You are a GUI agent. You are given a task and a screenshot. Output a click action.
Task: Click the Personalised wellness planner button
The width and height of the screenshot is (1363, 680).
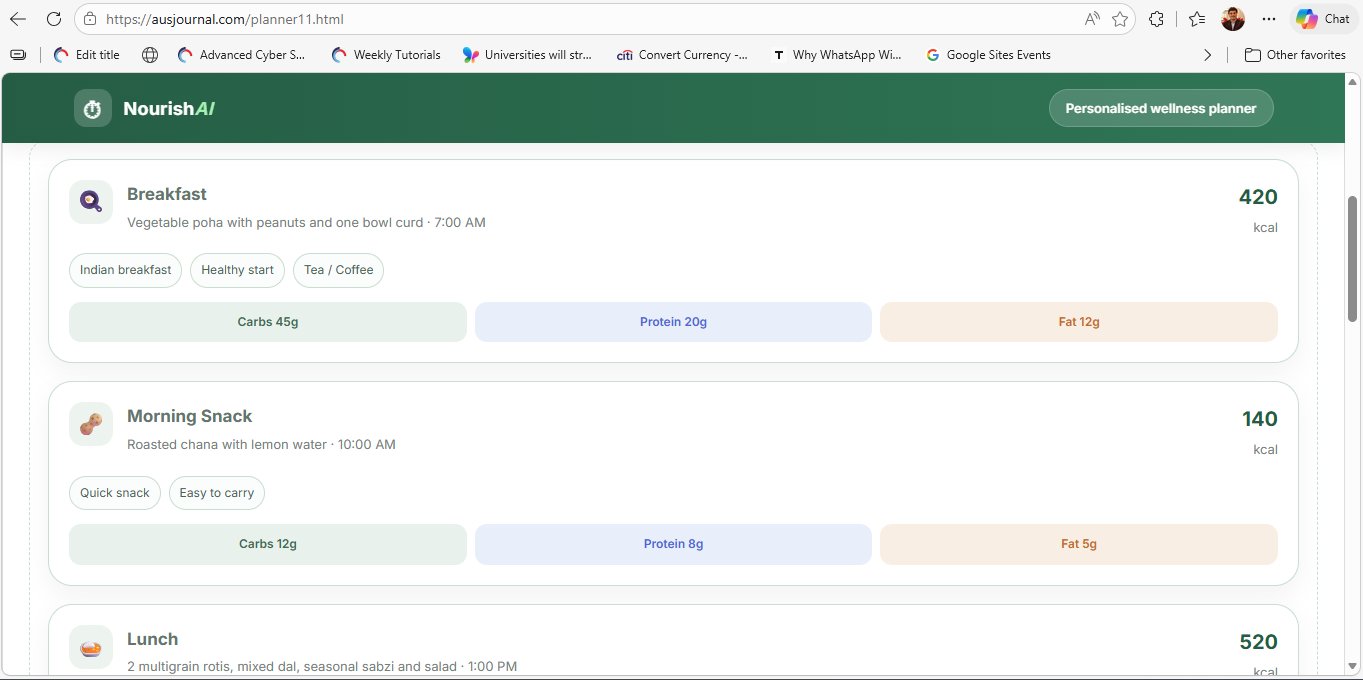tap(1160, 108)
